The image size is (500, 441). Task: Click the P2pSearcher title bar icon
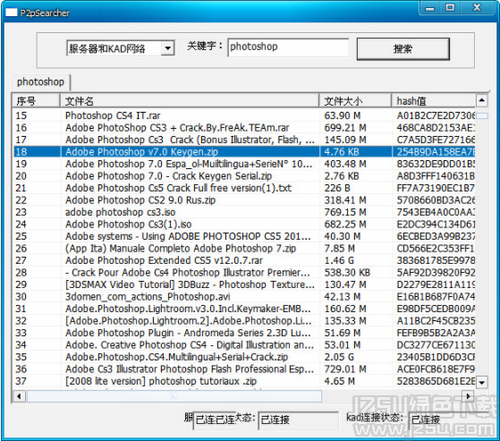click(x=11, y=13)
